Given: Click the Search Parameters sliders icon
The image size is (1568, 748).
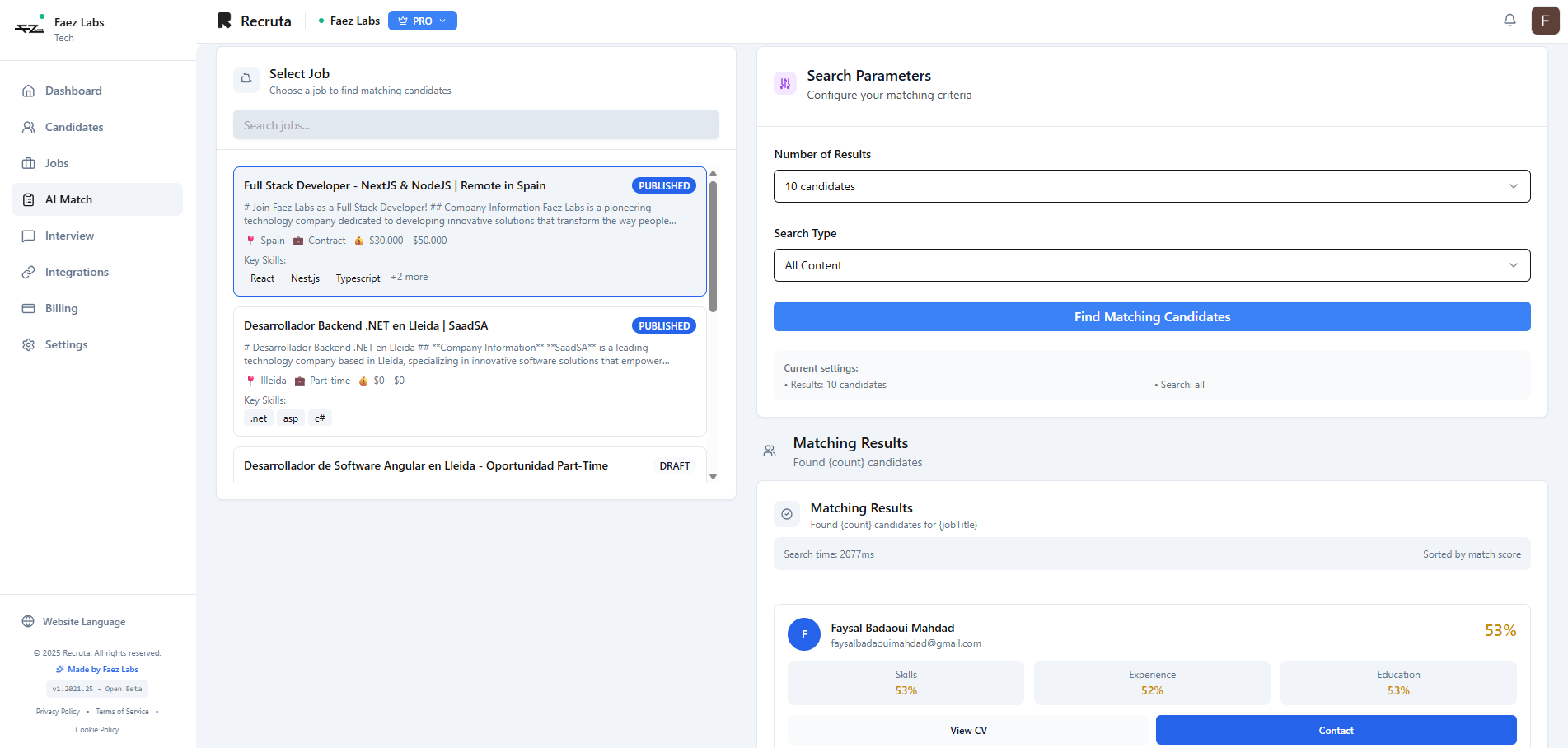Looking at the screenshot, I should (x=785, y=84).
